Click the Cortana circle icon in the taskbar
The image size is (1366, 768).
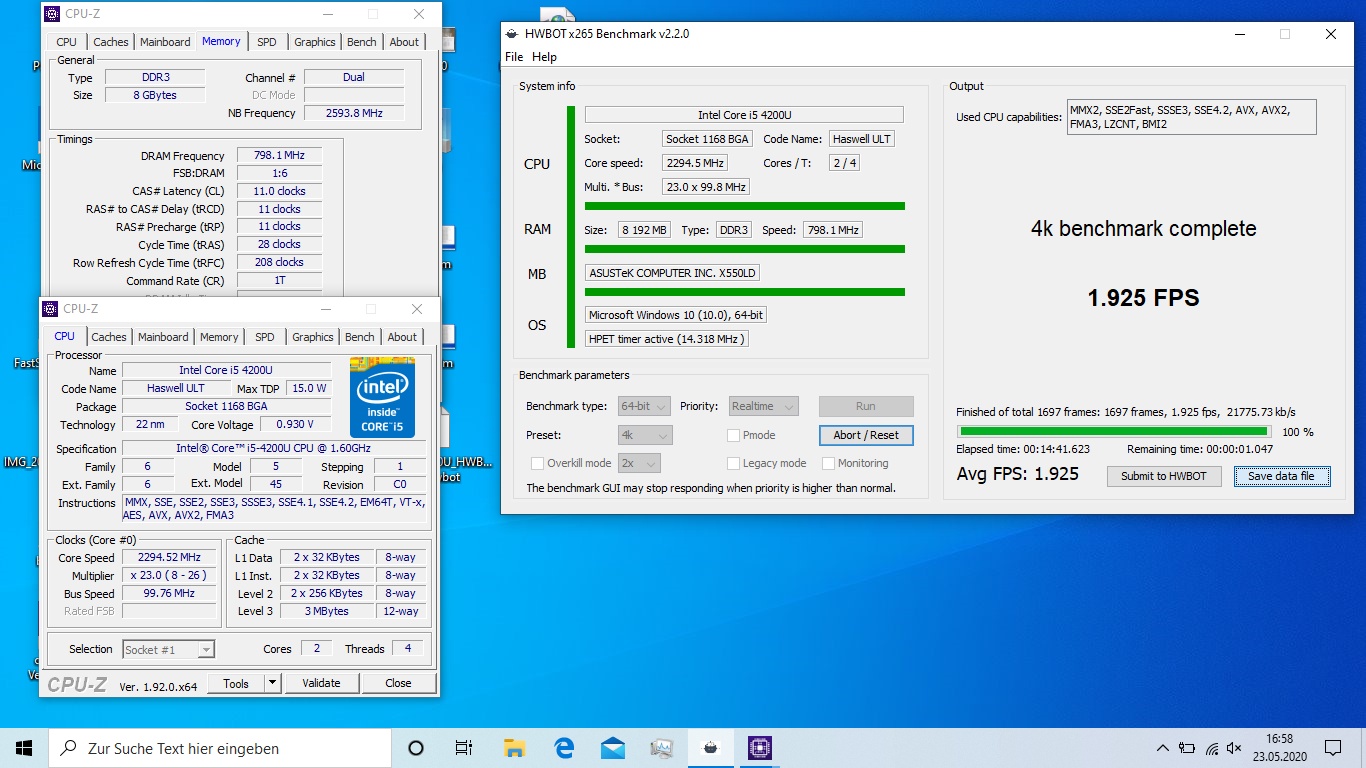coord(416,748)
